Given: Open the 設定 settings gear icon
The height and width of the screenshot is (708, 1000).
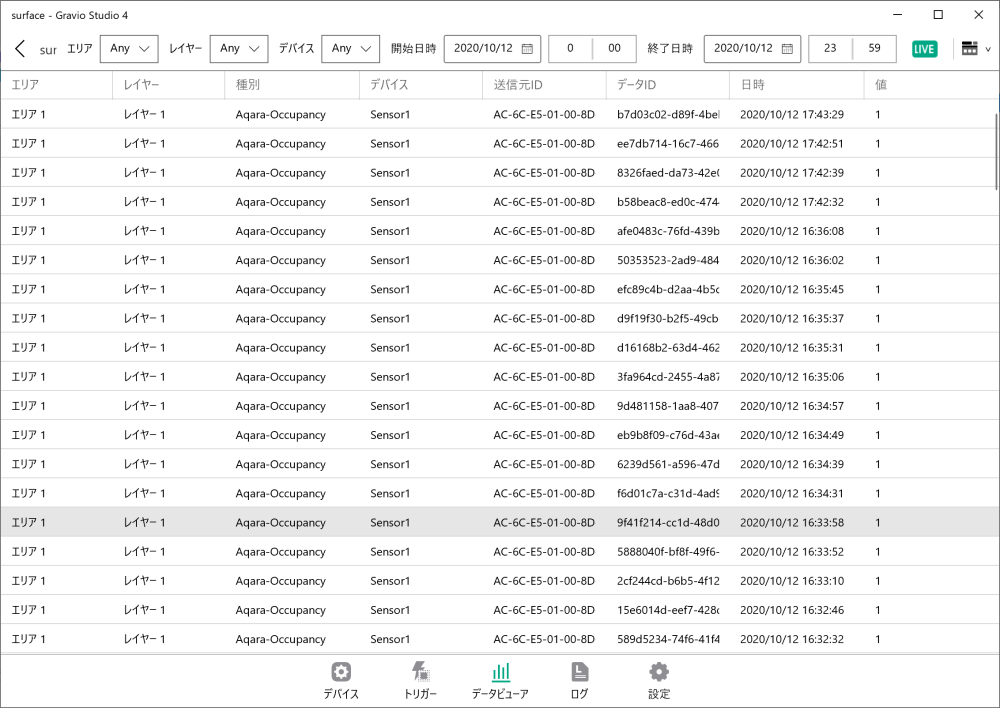Looking at the screenshot, I should (658, 672).
